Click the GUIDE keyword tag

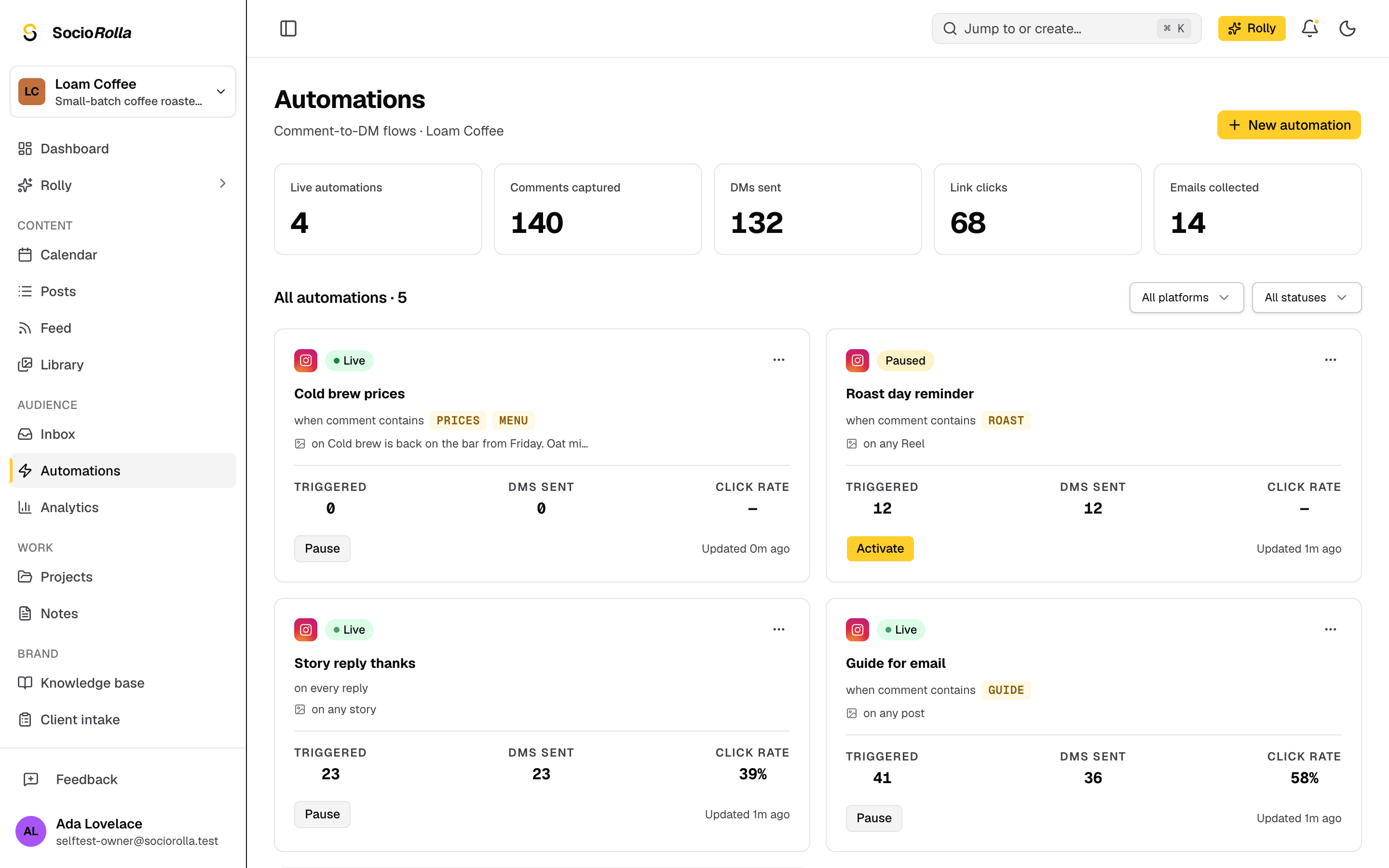click(1006, 691)
